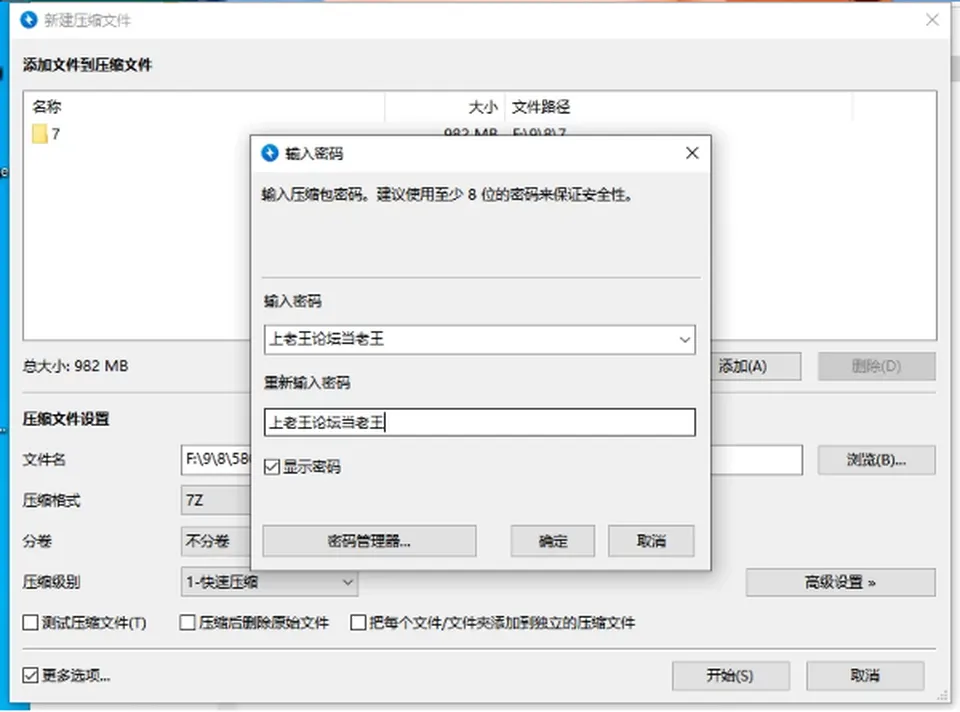This screenshot has width=960, height=712.
Task: Open 密码管理器 password manager
Action: pos(369,541)
